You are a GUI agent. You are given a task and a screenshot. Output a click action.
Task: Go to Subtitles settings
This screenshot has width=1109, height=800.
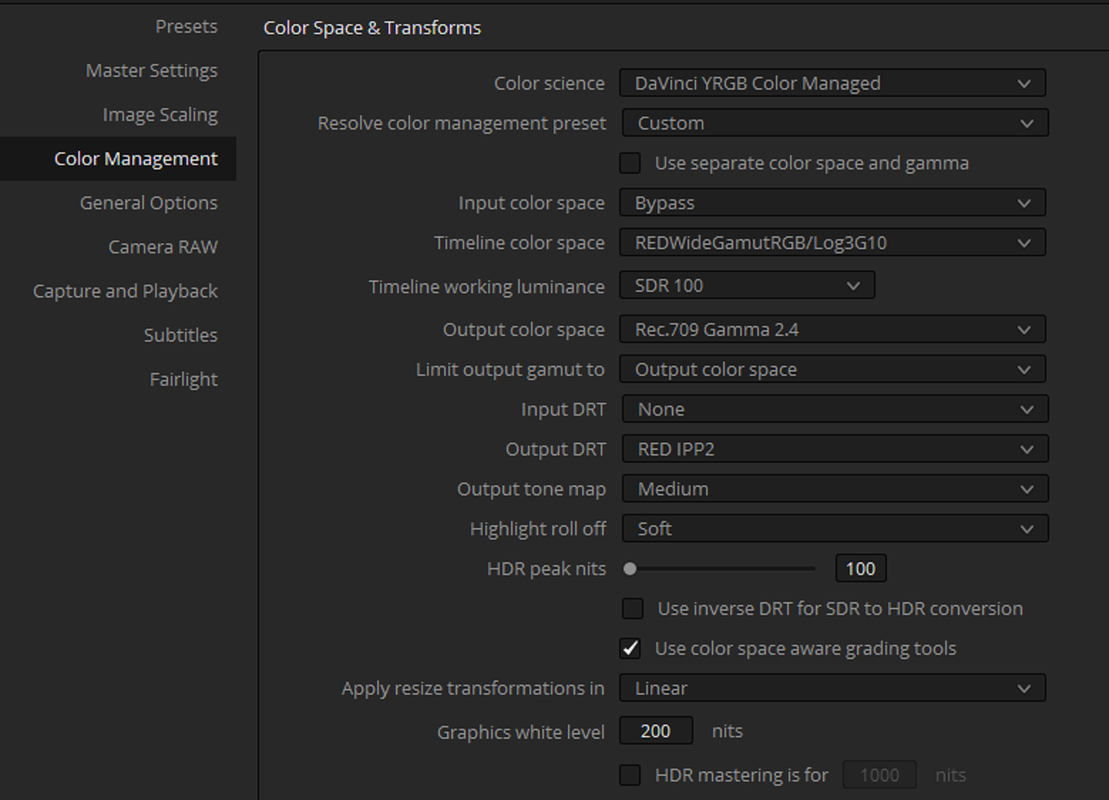pos(180,335)
